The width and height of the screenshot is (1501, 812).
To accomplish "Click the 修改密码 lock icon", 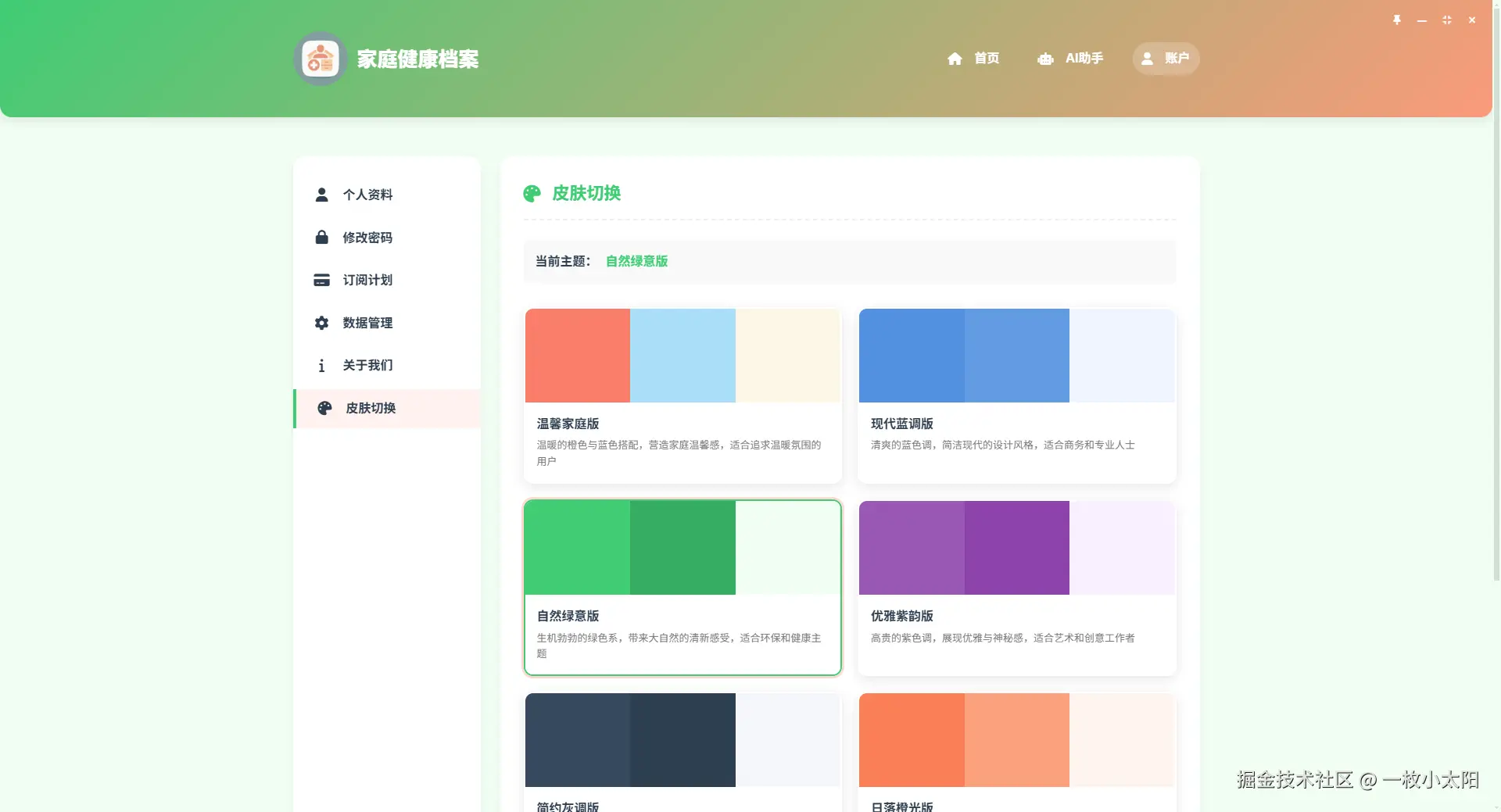I will tap(321, 238).
